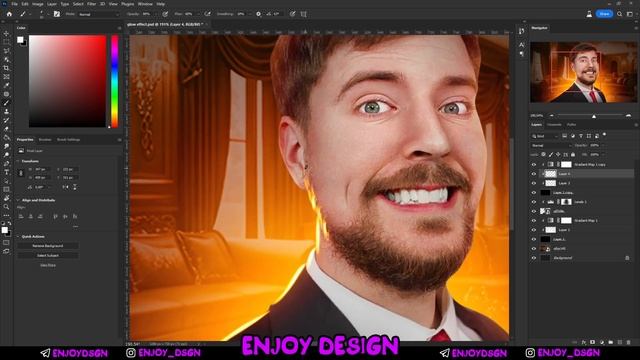Open the brush settings panel icon
640x360 pixels.
pyautogui.click(x=57, y=14)
